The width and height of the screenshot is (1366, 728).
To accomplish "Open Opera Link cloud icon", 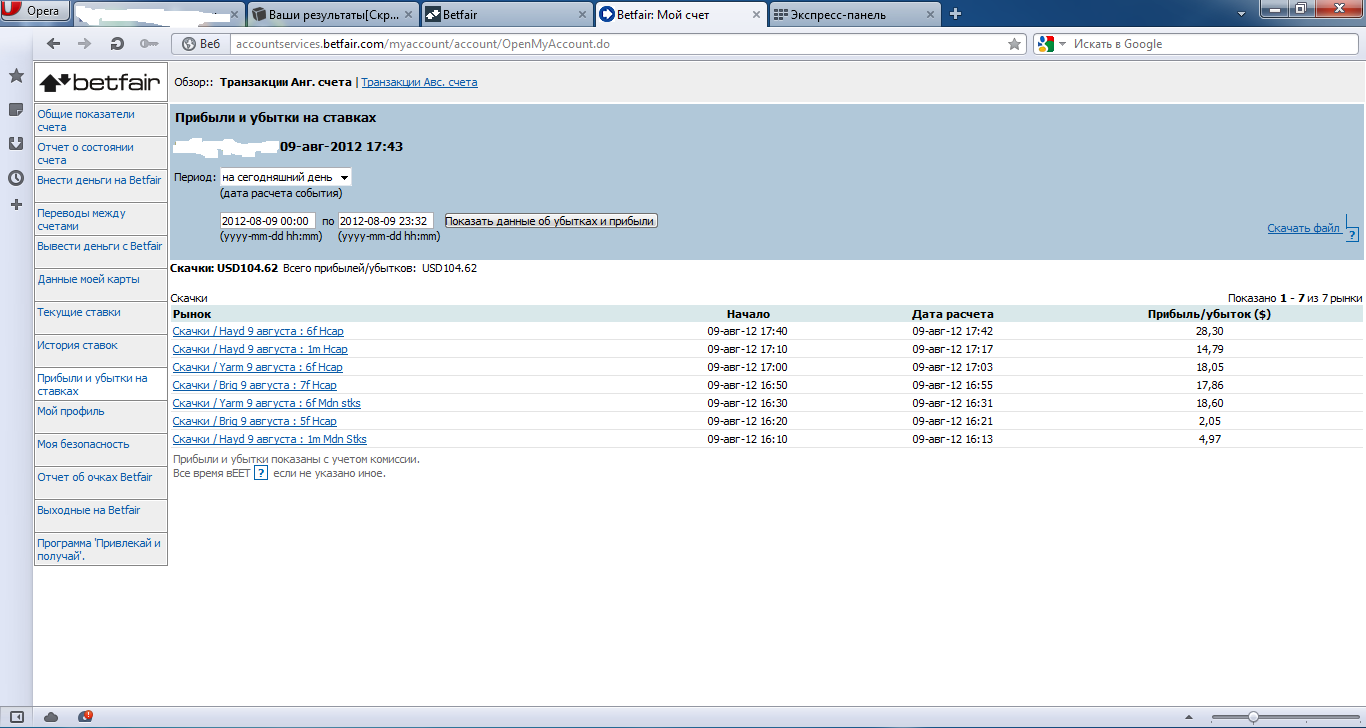I will (x=51, y=716).
